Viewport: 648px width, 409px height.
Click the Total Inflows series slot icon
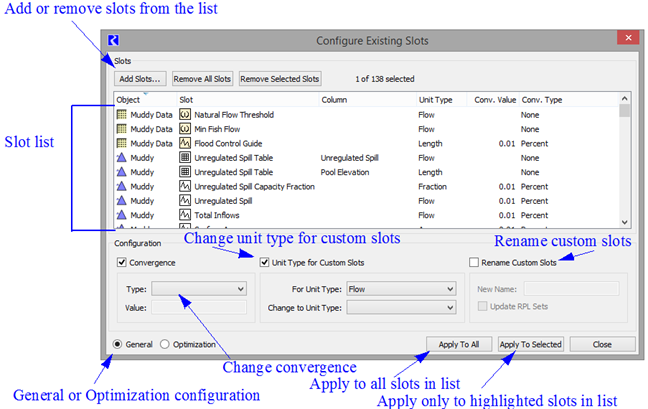tap(185, 215)
